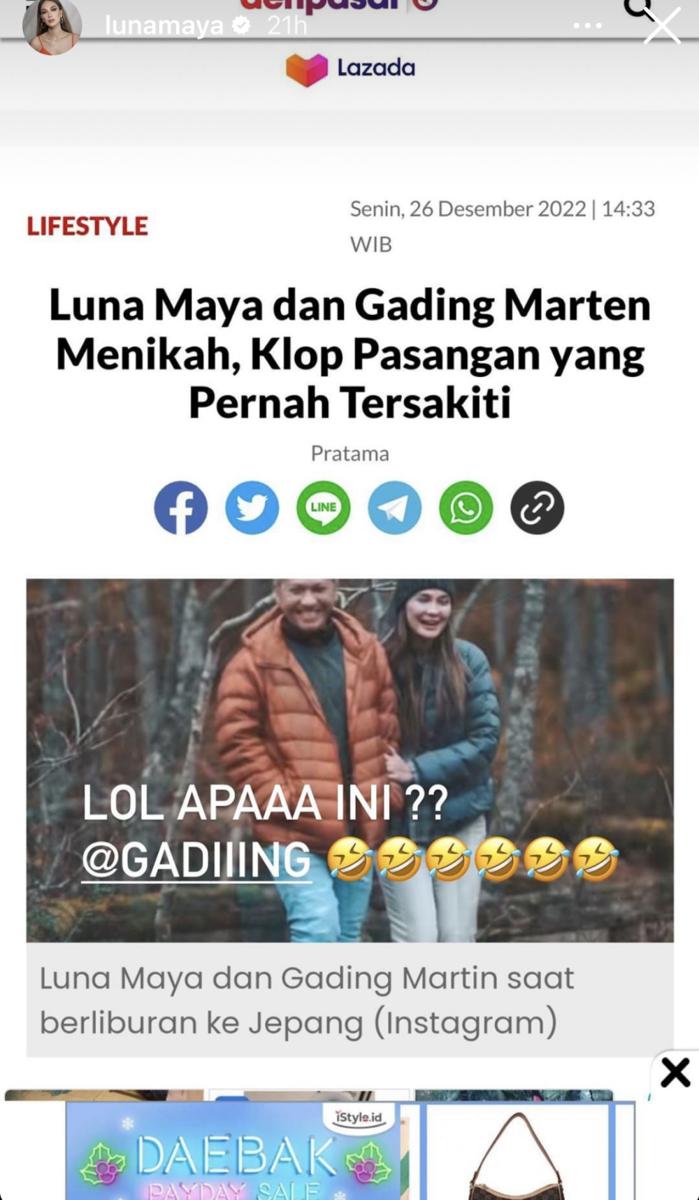The height and width of the screenshot is (1200, 699).
Task: Click author name Pratama
Action: (350, 453)
